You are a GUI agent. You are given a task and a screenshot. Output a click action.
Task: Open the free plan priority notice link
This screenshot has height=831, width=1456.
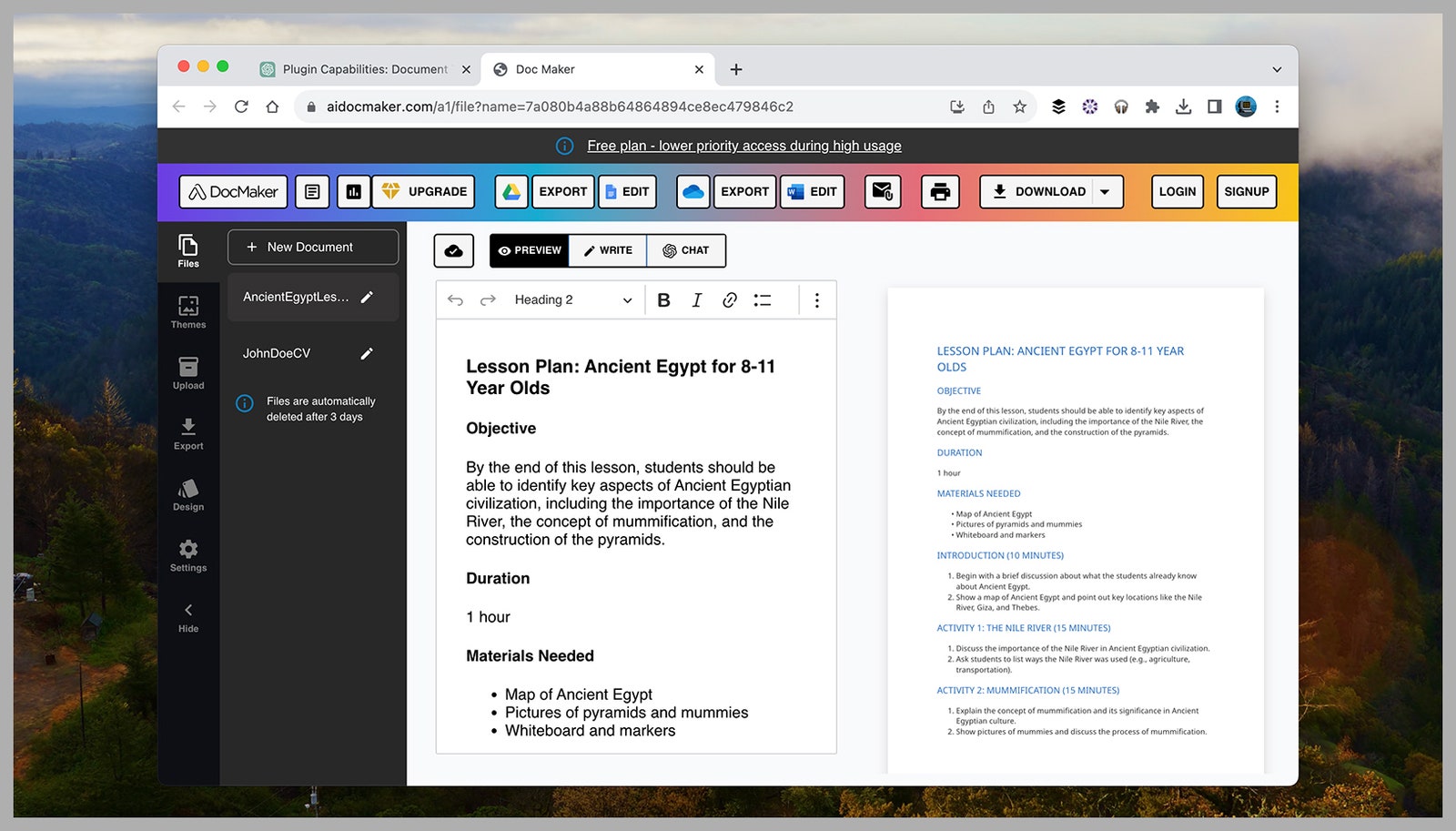744,146
